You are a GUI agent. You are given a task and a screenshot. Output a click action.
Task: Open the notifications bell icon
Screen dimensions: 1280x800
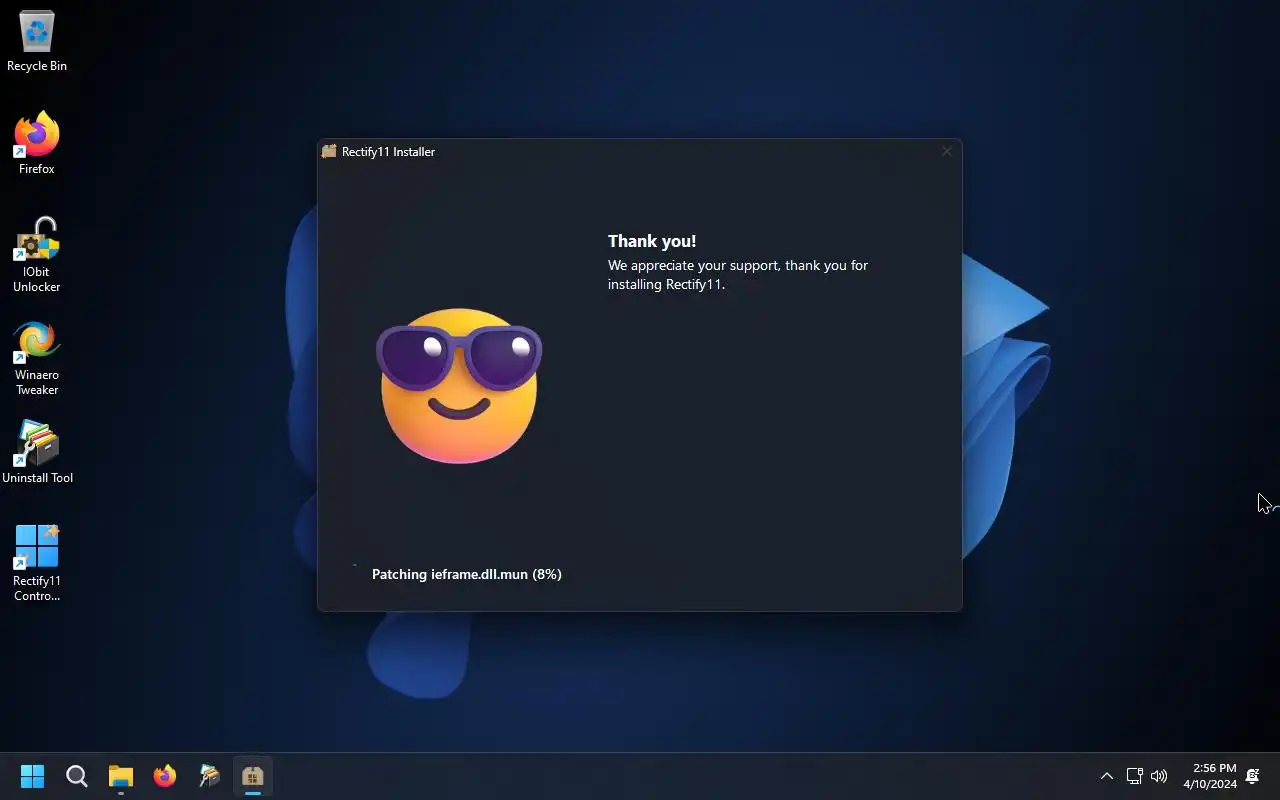coord(1253,776)
